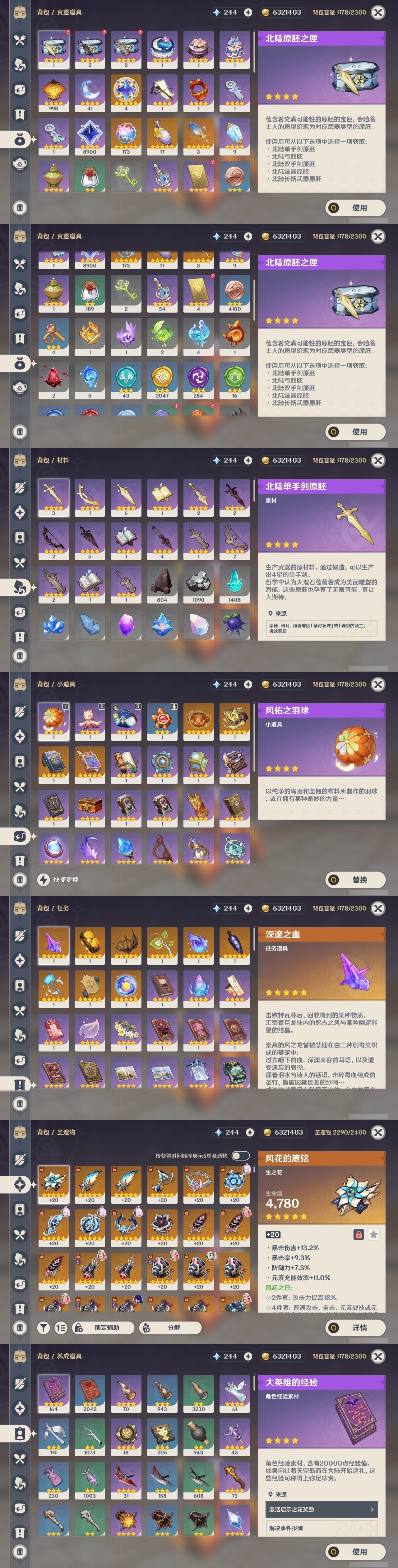Toggle 按获得时间顺序展示5星圣遗物 switch
The height and width of the screenshot is (1568, 398).
pos(240,1155)
